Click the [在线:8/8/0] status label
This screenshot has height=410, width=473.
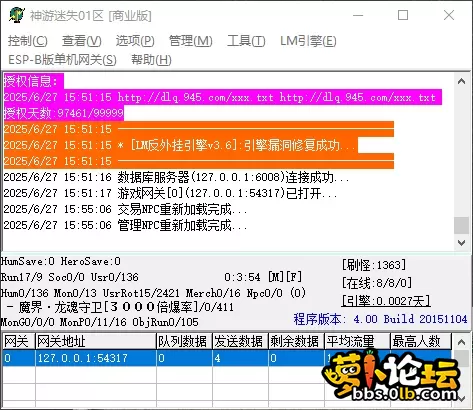tap(377, 283)
